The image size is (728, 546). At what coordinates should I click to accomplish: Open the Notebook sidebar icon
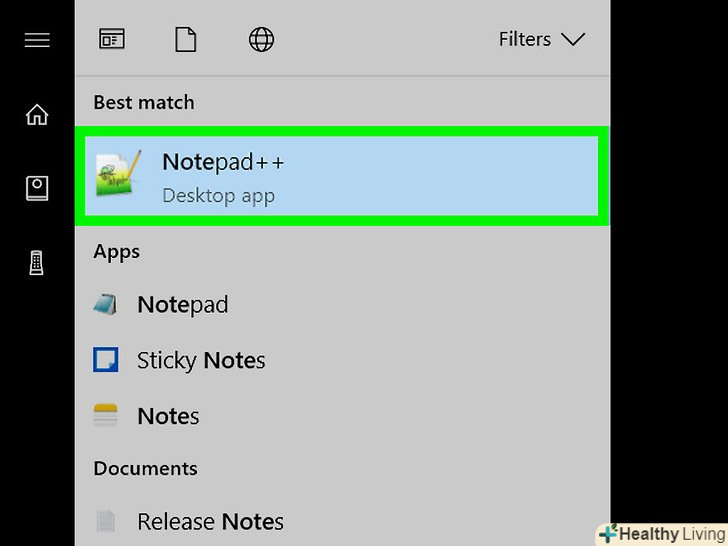click(x=37, y=188)
